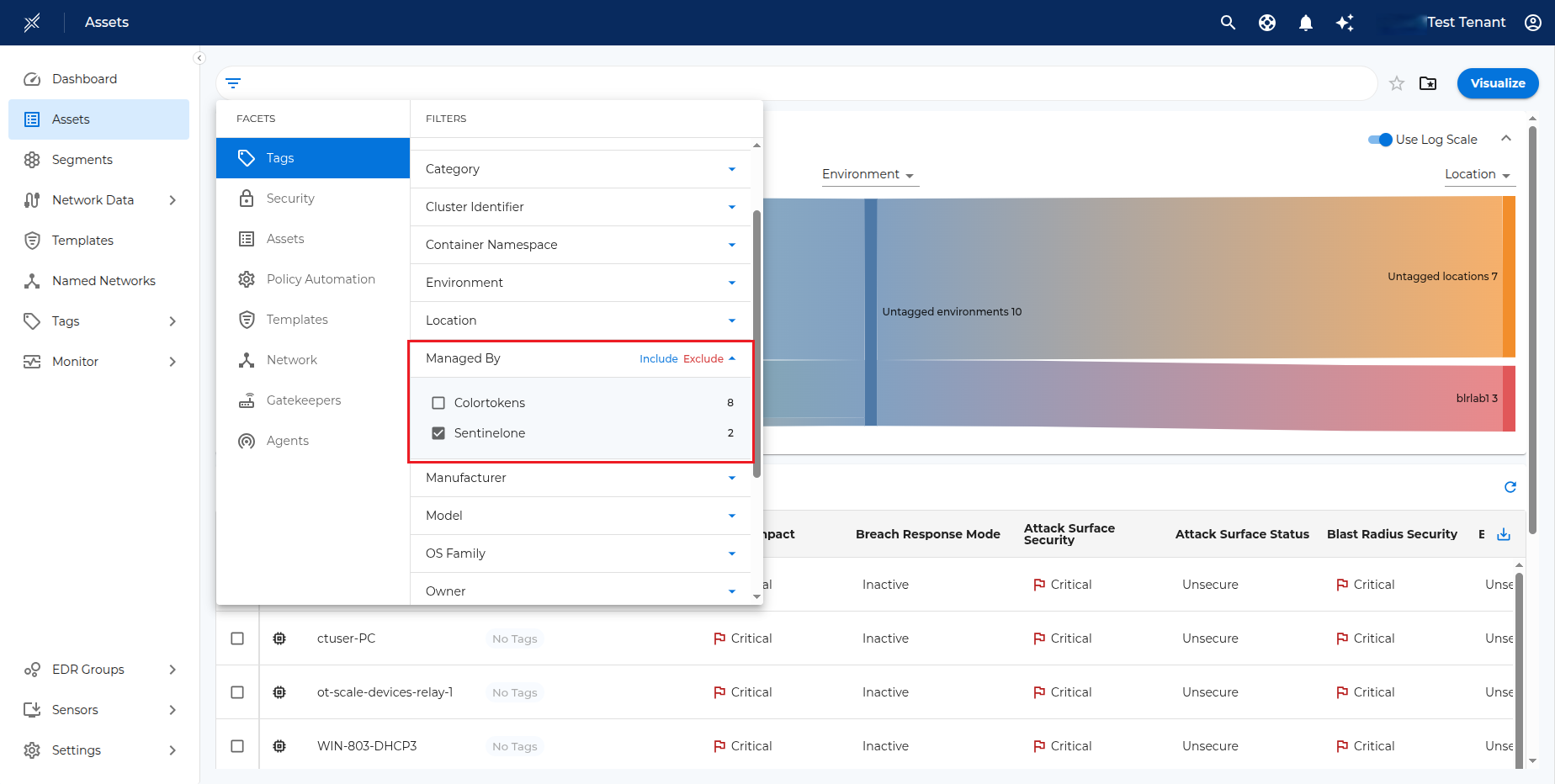The width and height of the screenshot is (1555, 784).
Task: Click the search magnifier icon in header
Action: 1228,23
